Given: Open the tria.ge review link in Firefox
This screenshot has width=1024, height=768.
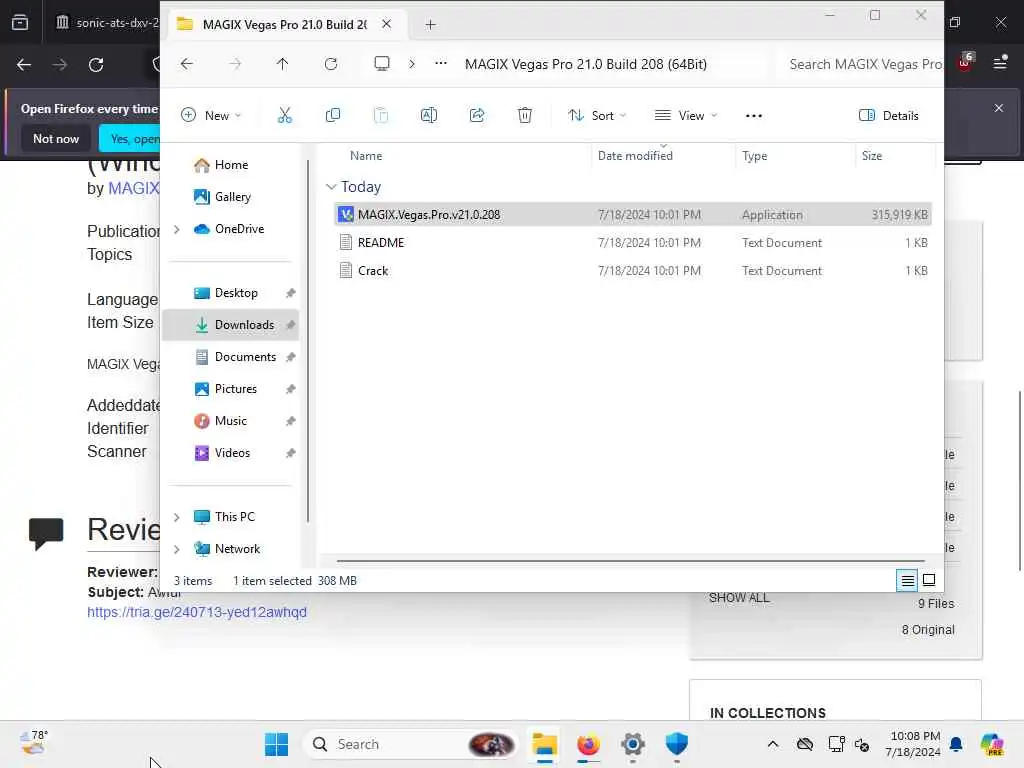Looking at the screenshot, I should [x=197, y=613].
